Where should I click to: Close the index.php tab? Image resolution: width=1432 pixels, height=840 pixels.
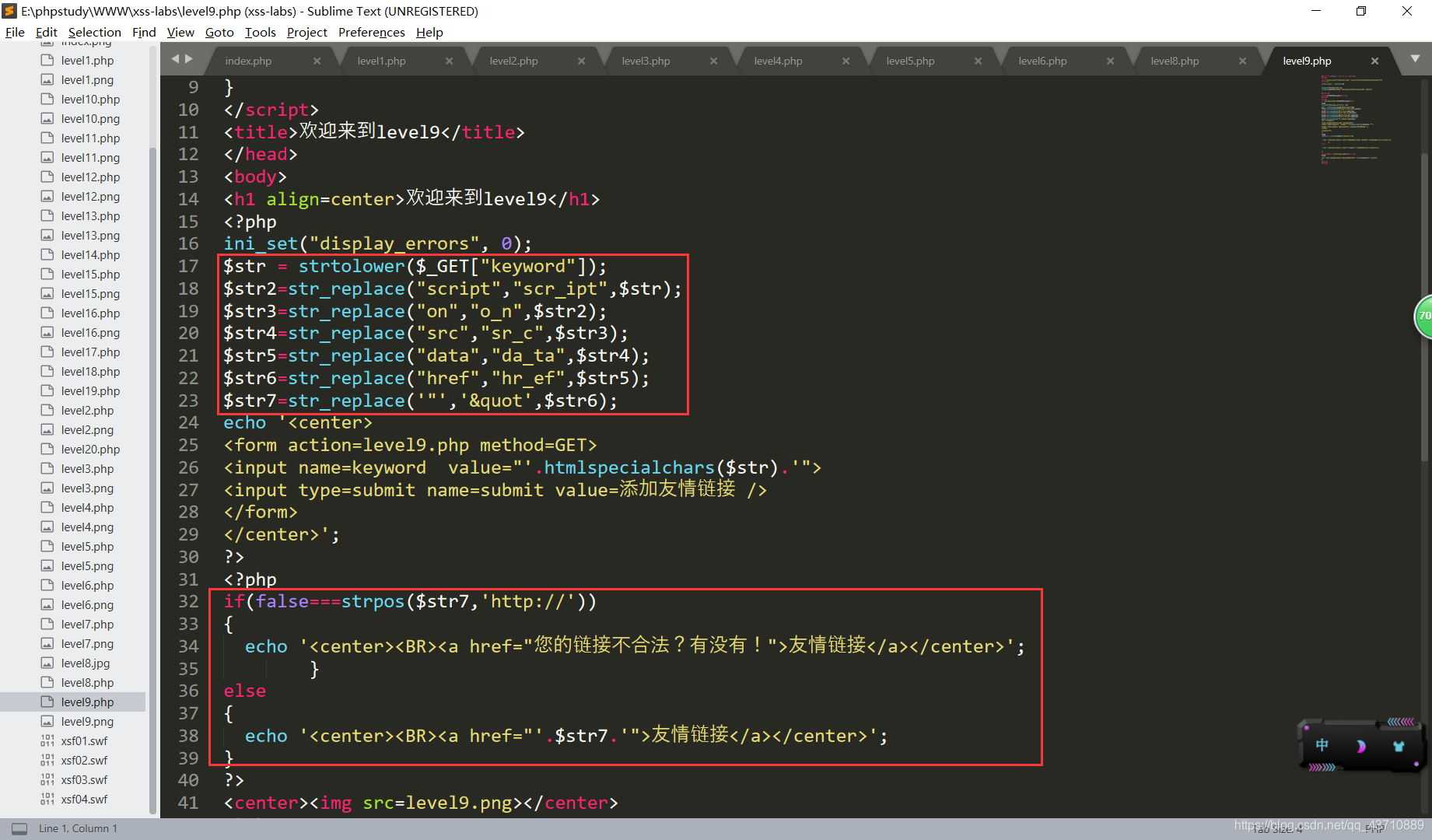(x=317, y=61)
